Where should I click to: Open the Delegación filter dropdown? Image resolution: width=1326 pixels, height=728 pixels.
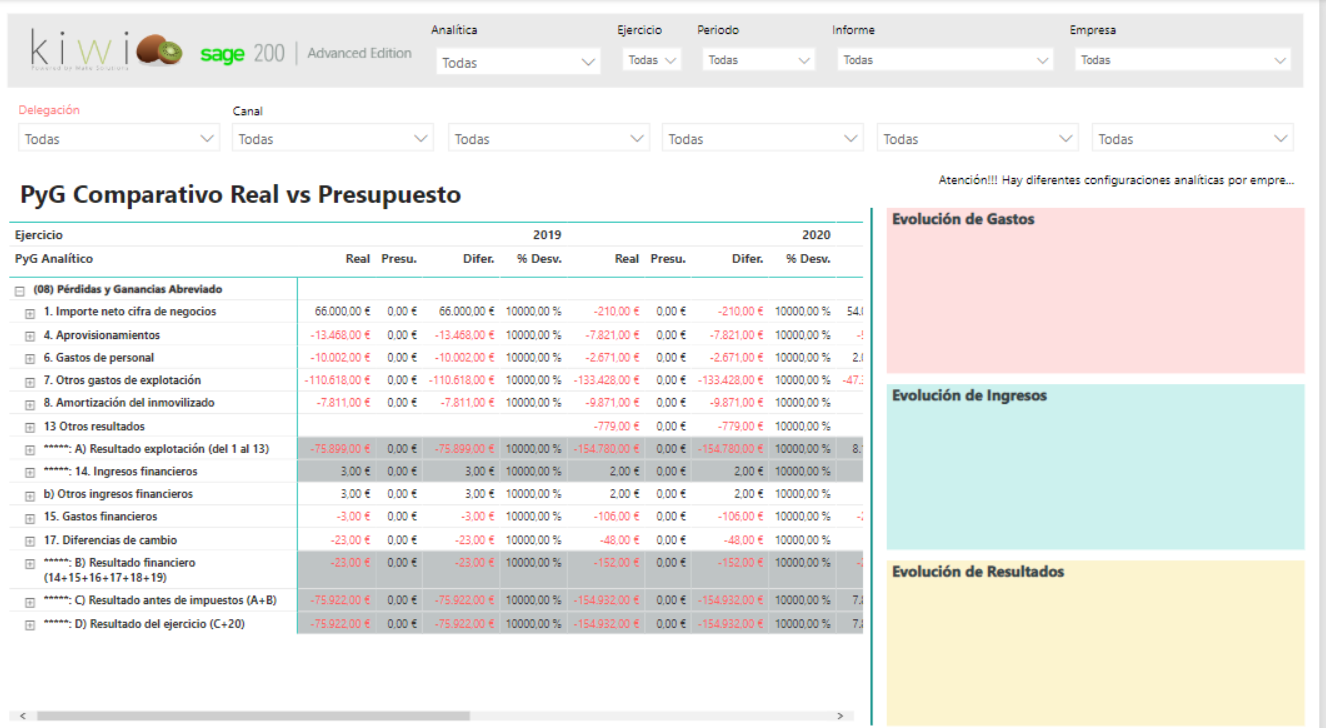click(119, 139)
